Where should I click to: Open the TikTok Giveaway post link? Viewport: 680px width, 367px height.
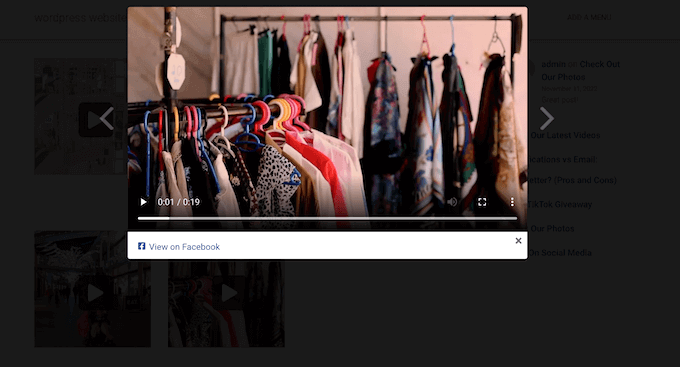[560, 204]
